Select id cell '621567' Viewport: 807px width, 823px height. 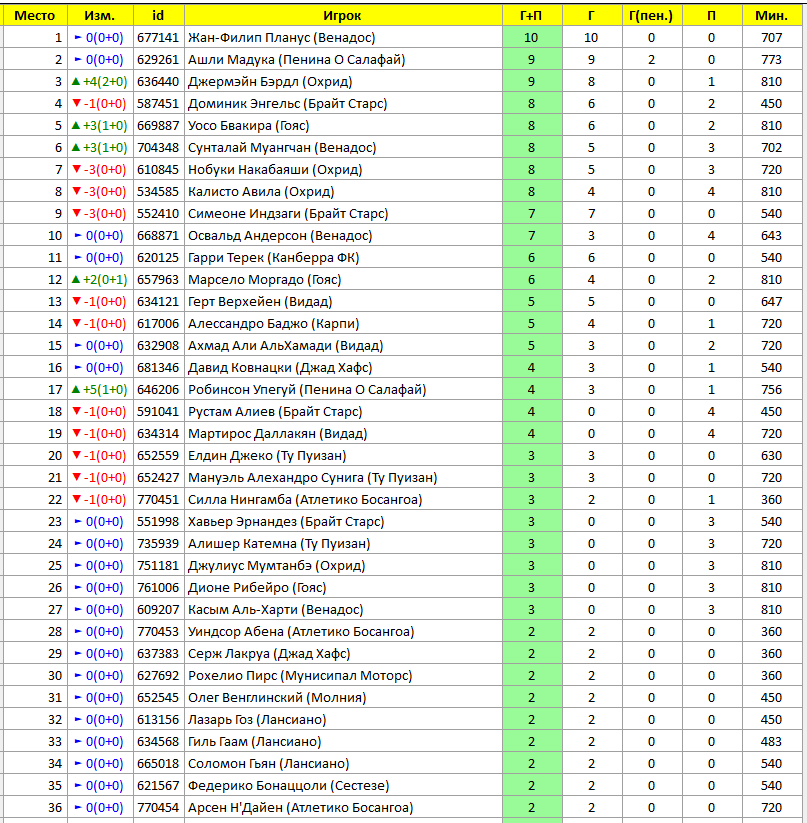coord(158,786)
